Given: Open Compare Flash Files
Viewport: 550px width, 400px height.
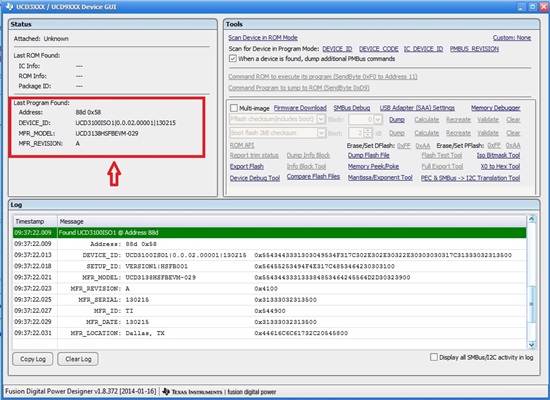Looking at the screenshot, I should tap(313, 176).
